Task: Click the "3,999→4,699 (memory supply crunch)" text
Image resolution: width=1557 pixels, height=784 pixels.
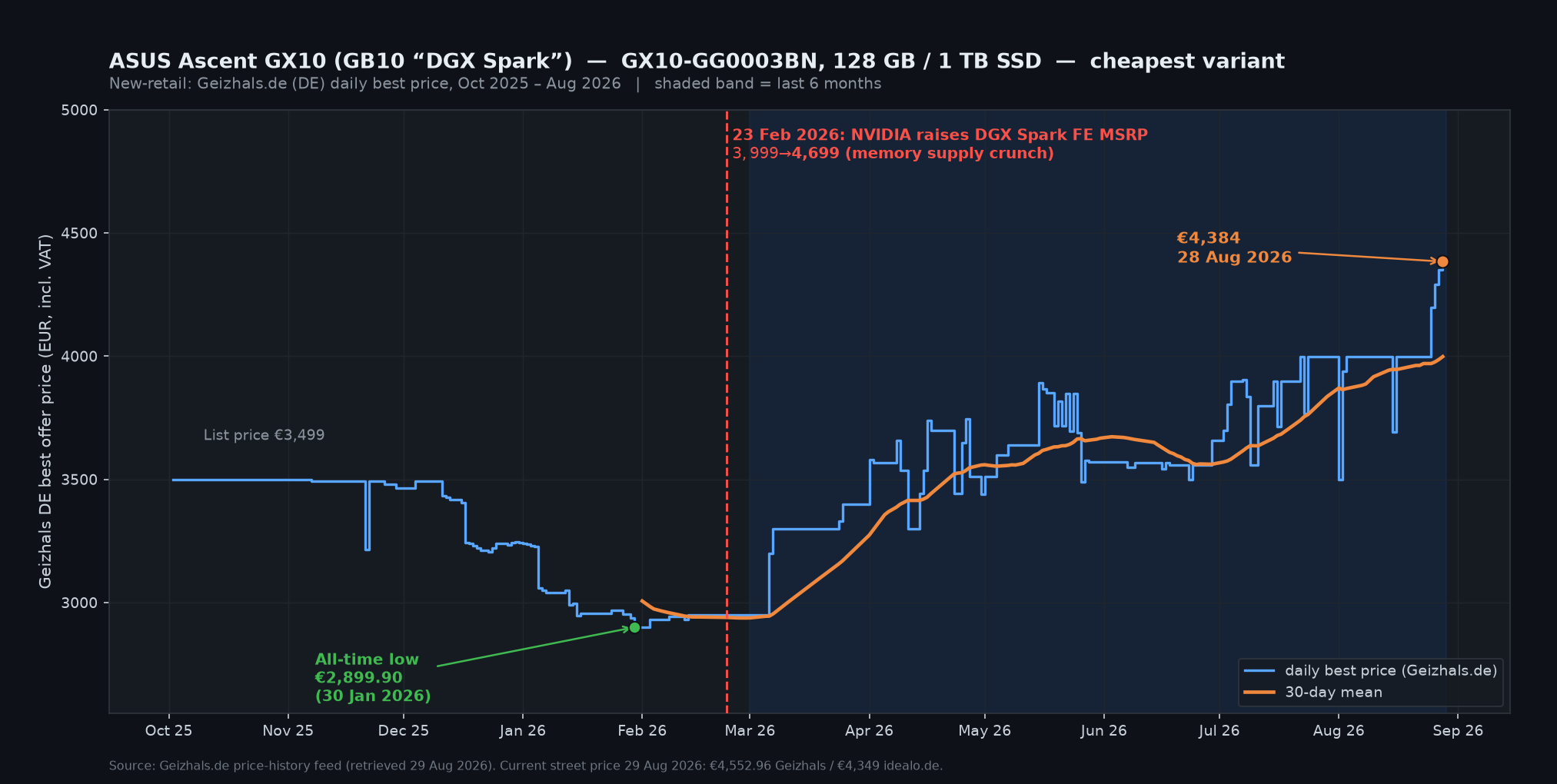Action: click(x=893, y=154)
